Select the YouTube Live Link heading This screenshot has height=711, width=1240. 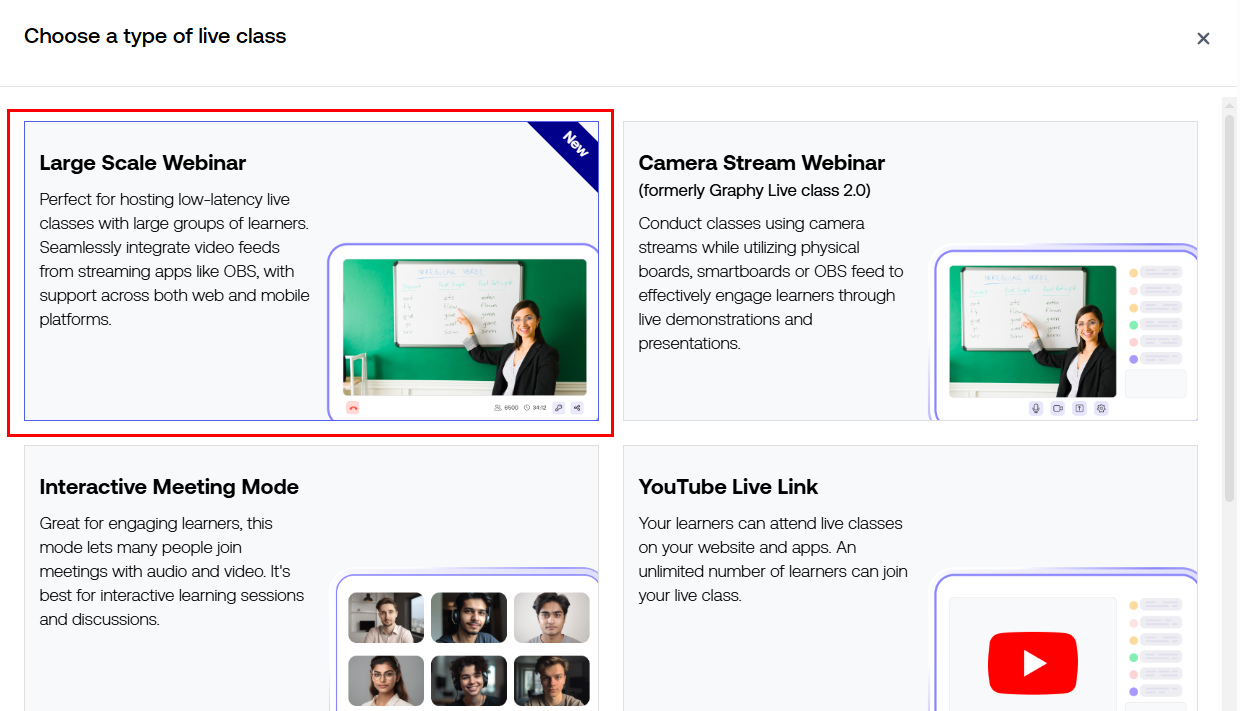click(728, 487)
